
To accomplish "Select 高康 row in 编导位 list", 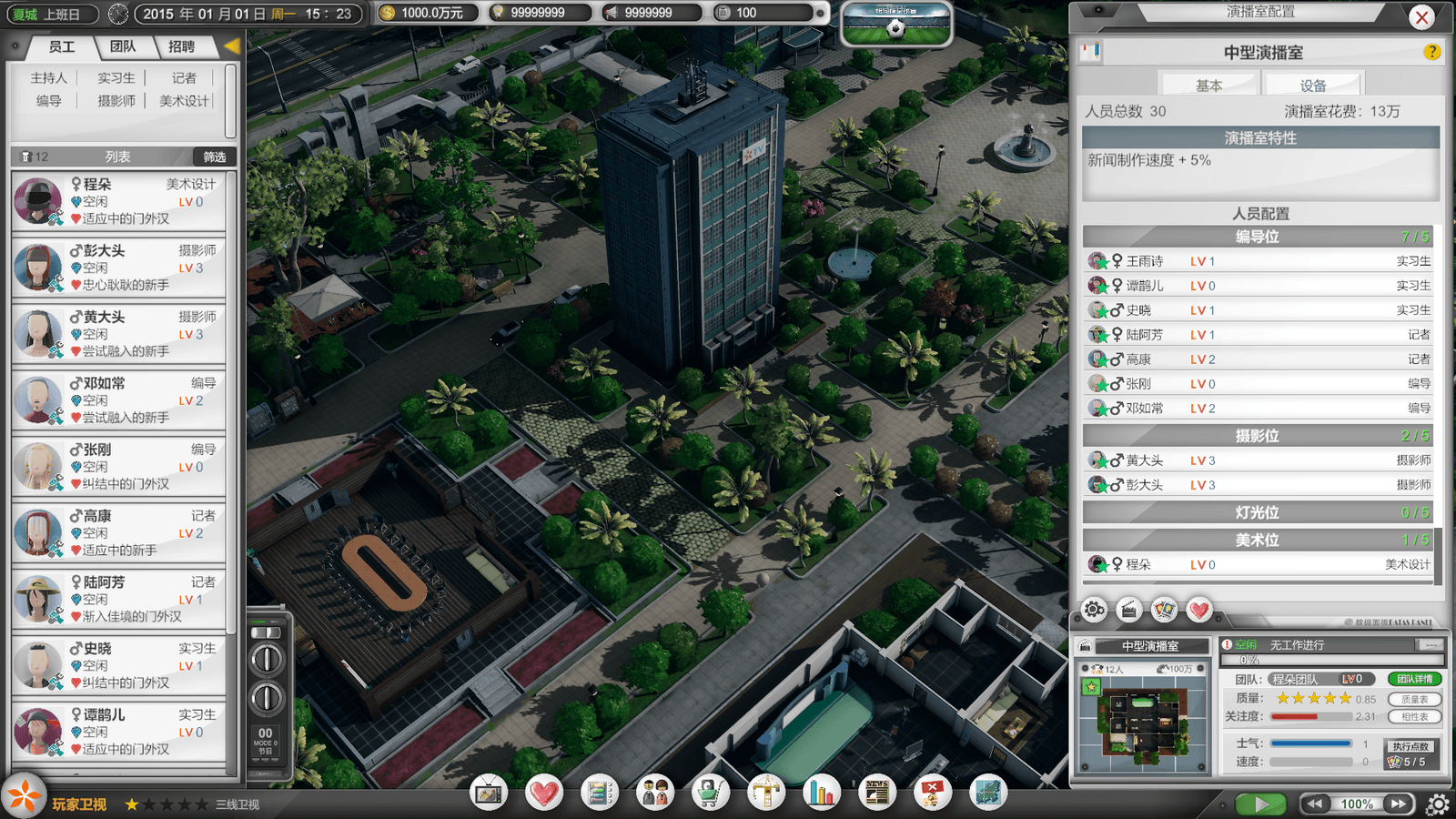I will coord(1259,359).
